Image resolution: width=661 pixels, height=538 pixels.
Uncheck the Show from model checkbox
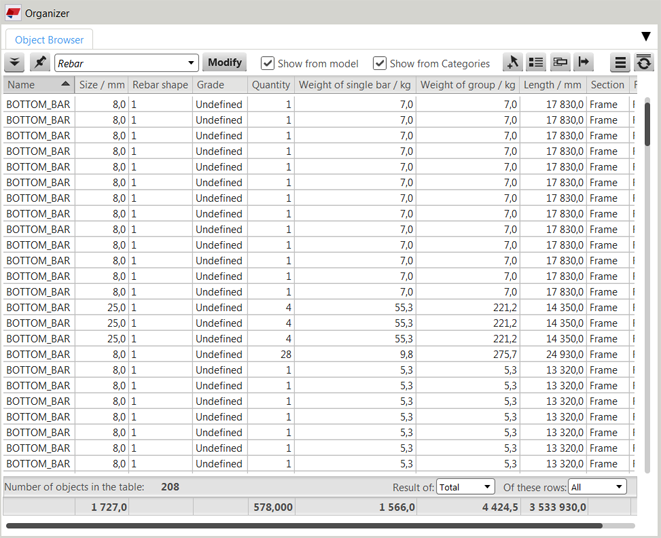point(268,63)
